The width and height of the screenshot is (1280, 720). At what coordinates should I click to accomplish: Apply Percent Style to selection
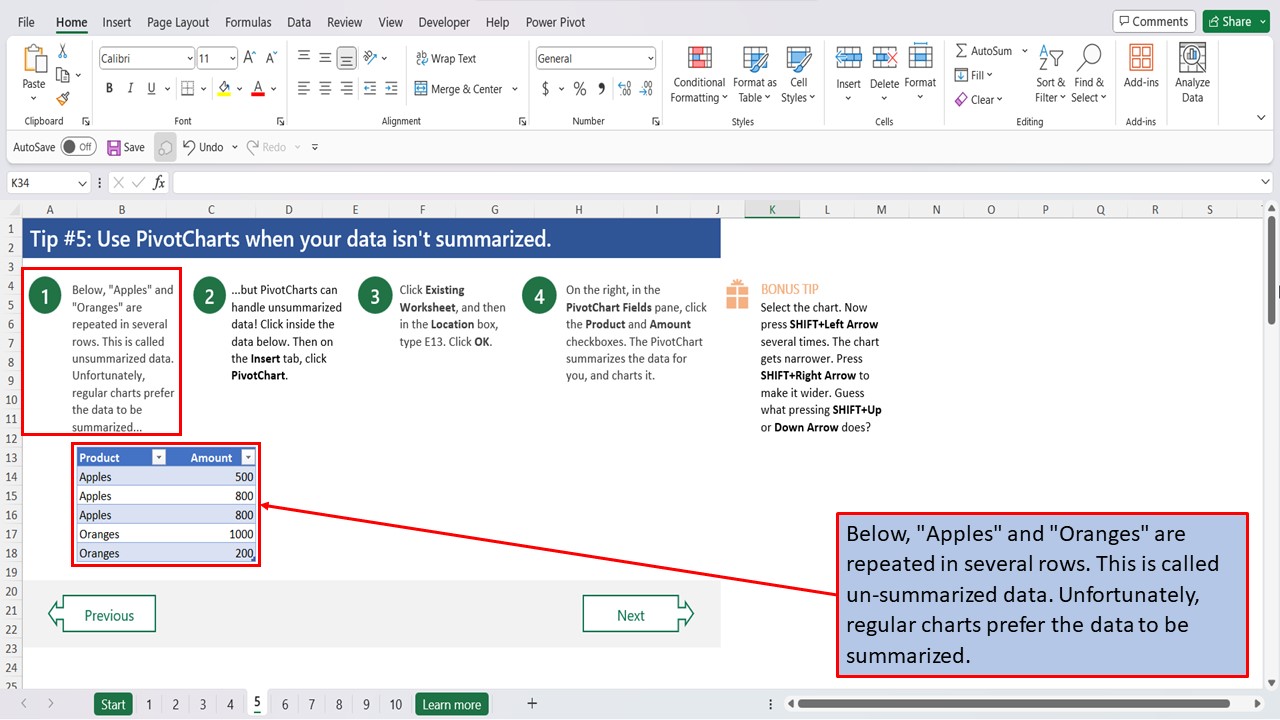tap(578, 89)
